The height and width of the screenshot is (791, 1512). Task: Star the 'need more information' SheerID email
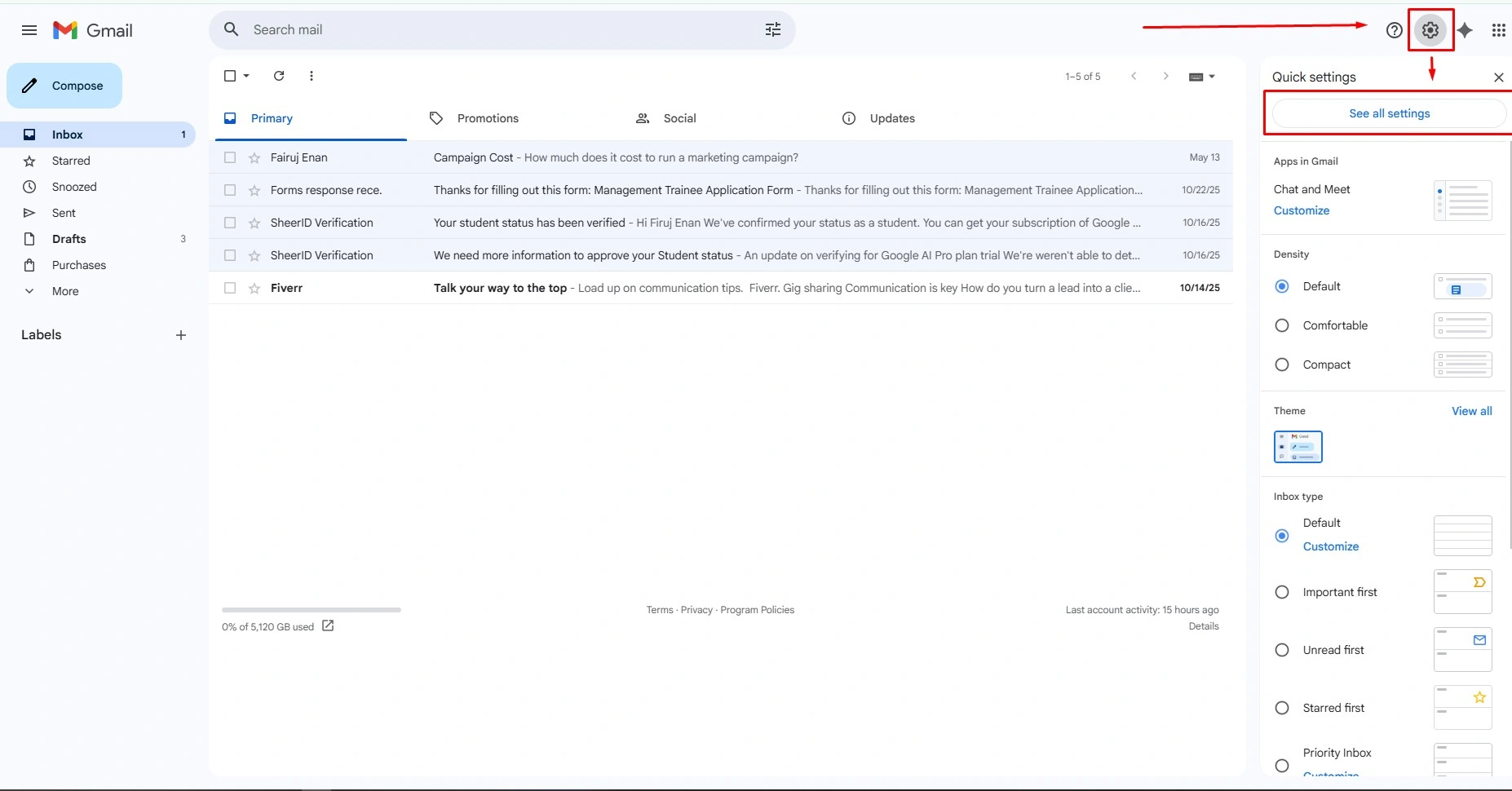254,255
